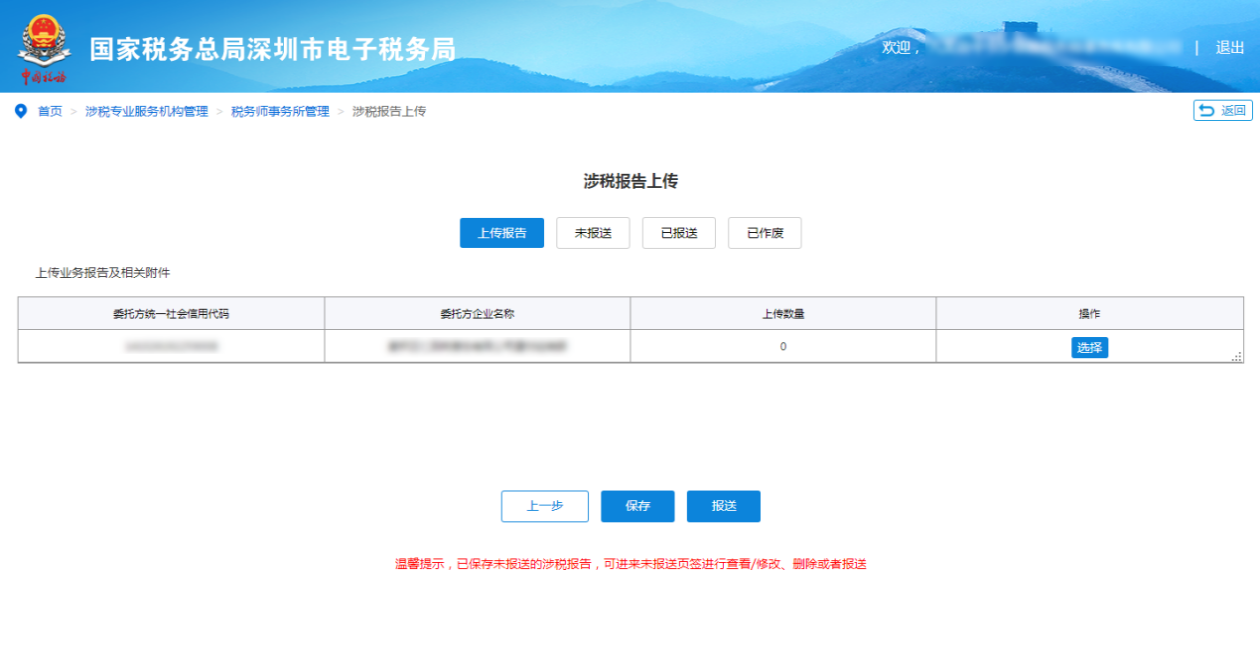Click the 报送 button

[x=724, y=506]
